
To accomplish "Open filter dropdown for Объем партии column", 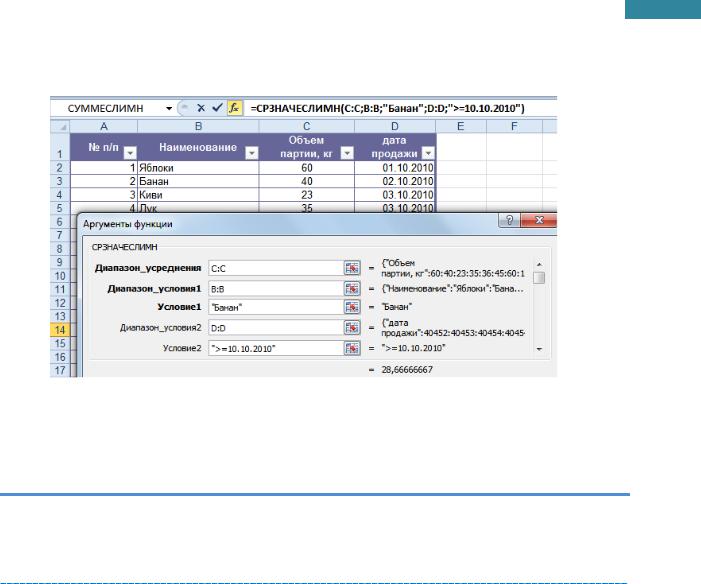I will pyautogui.click(x=347, y=153).
